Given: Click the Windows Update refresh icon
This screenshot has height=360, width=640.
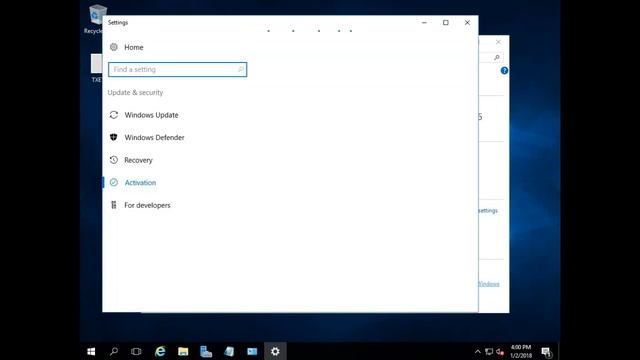Looking at the screenshot, I should point(114,115).
